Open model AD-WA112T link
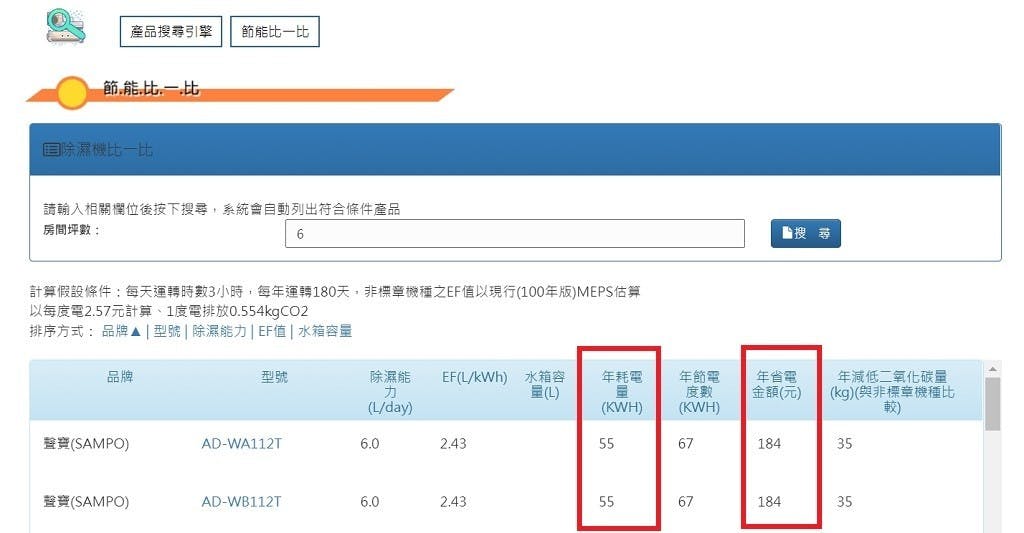 (242, 444)
